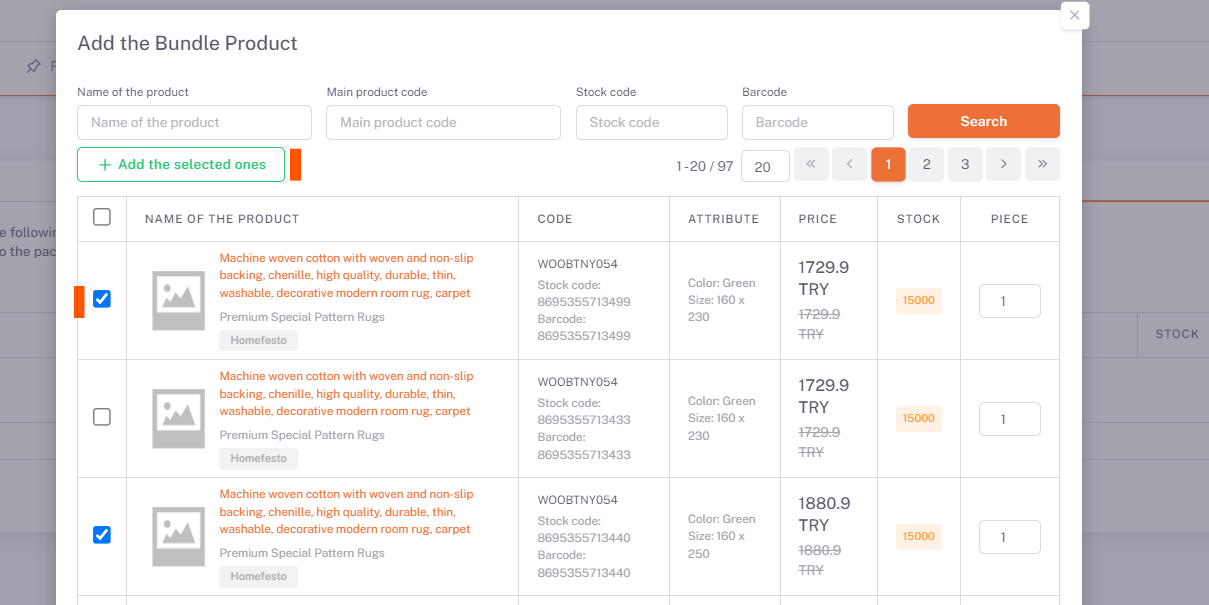Go to first page of results
Viewport: 1209px width, 605px height.
tap(811, 165)
